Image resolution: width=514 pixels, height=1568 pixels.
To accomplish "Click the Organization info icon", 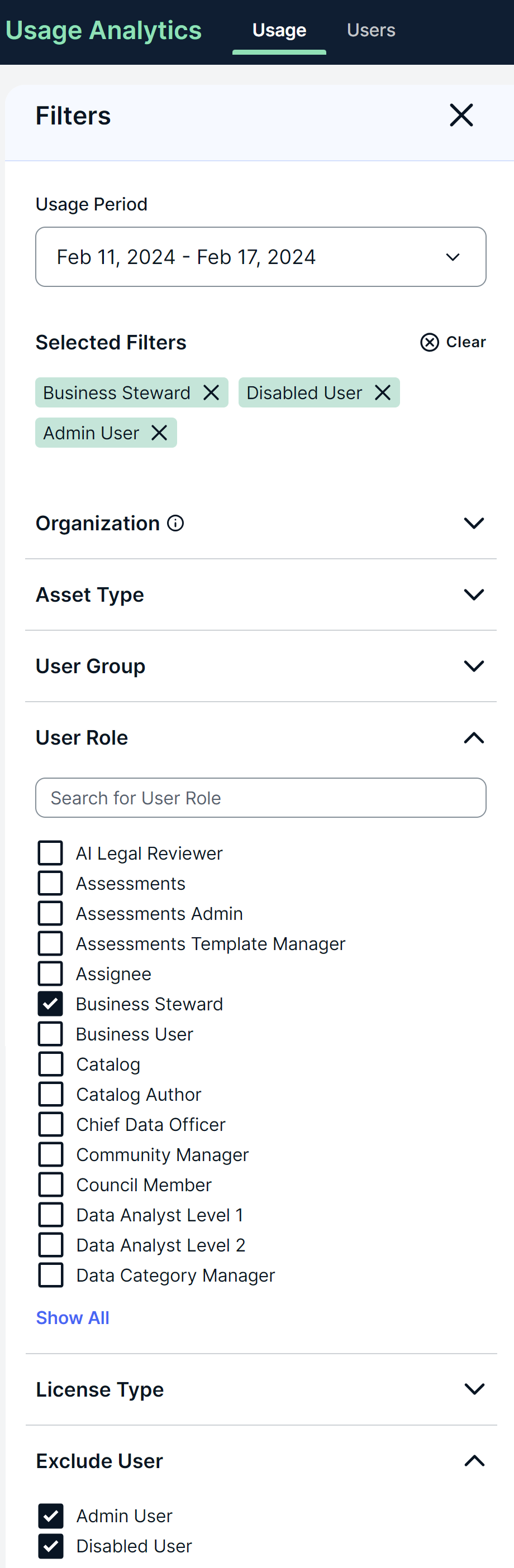I will tap(175, 524).
